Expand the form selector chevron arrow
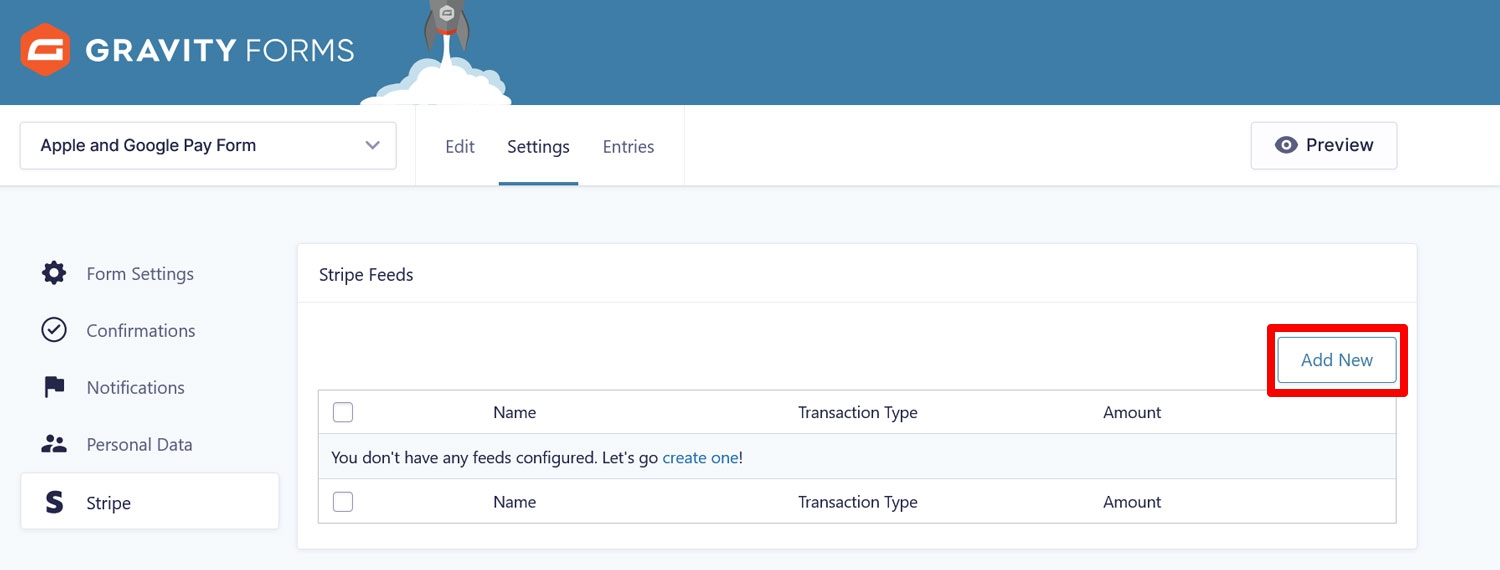Screen dimensions: 1500x570 pos(372,146)
